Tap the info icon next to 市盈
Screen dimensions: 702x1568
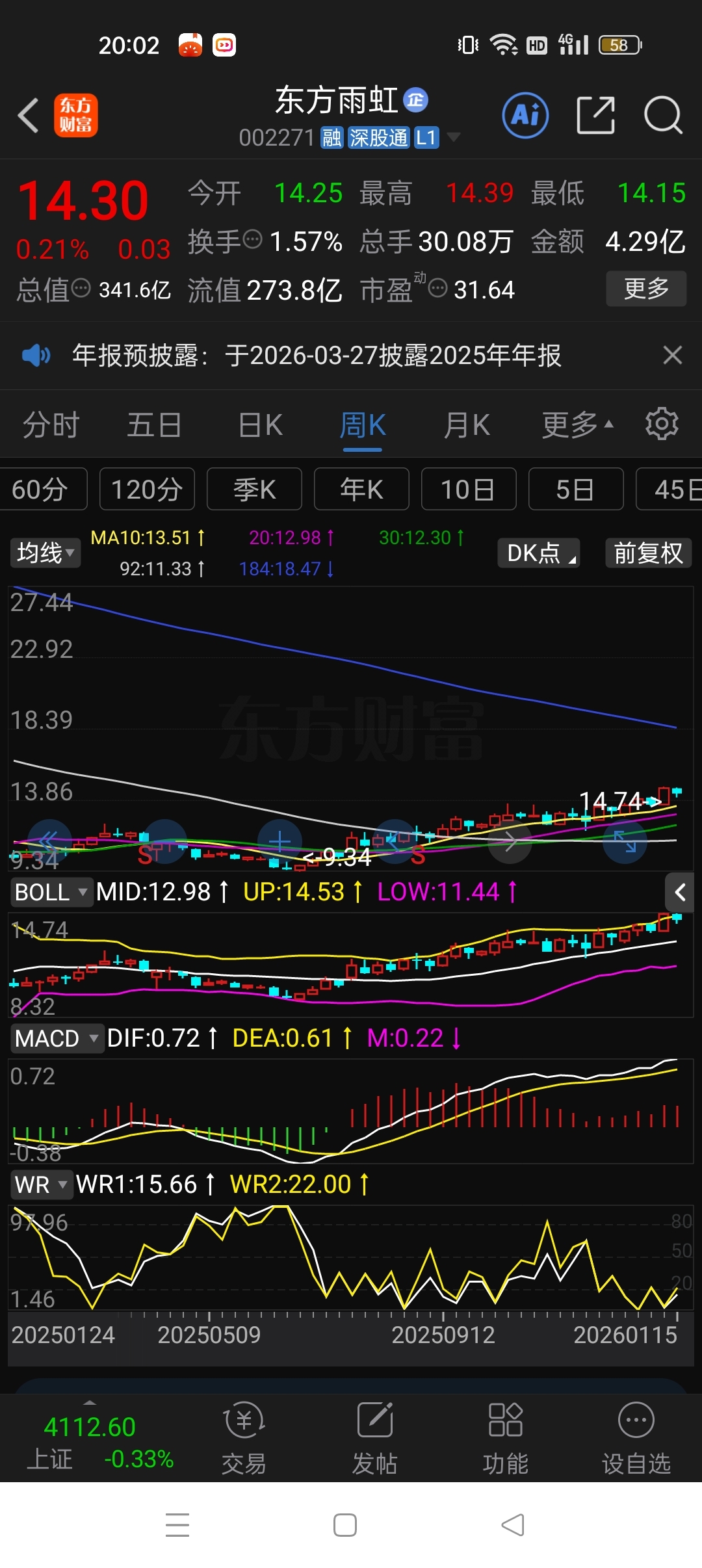(x=438, y=287)
